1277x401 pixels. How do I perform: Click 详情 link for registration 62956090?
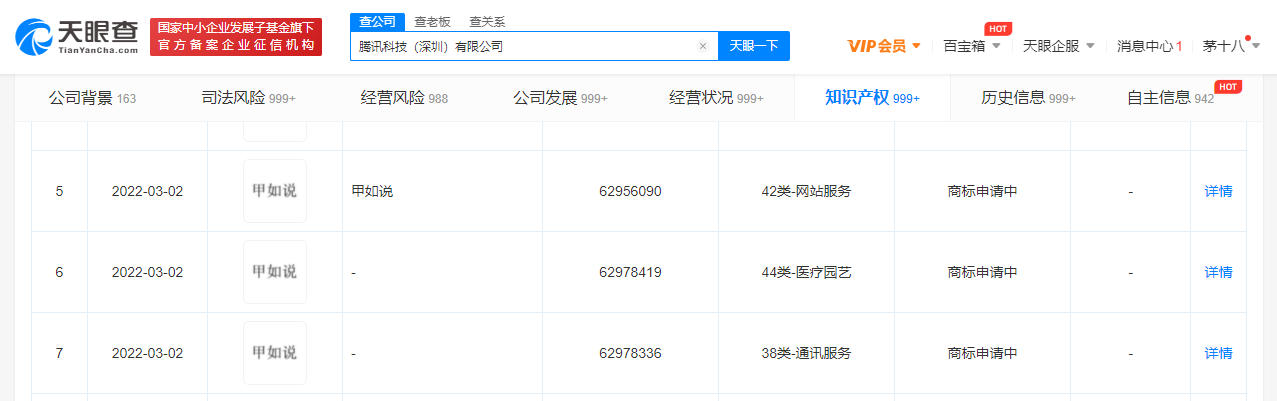[1218, 191]
